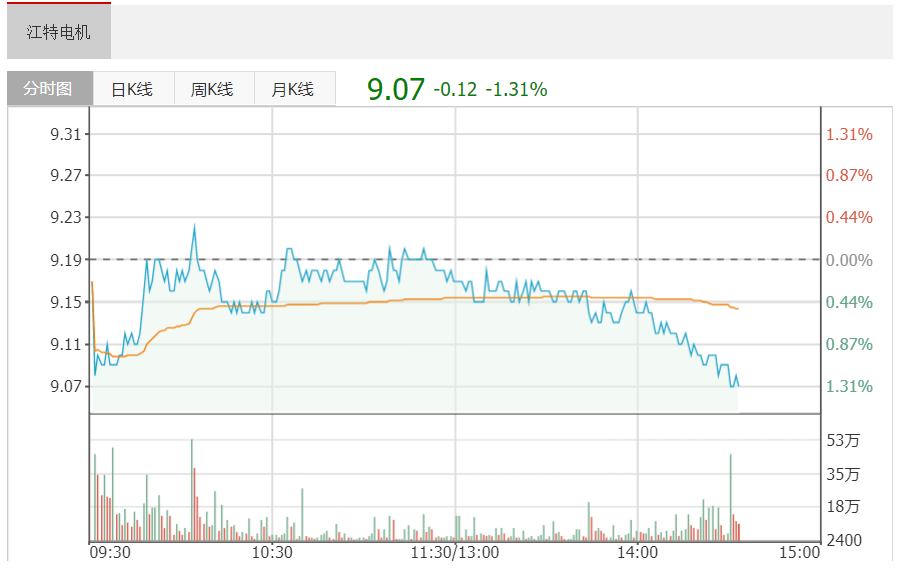Click the 11:30/13:00 time axis label
Screen dimensions: 900x569
(x=455, y=553)
